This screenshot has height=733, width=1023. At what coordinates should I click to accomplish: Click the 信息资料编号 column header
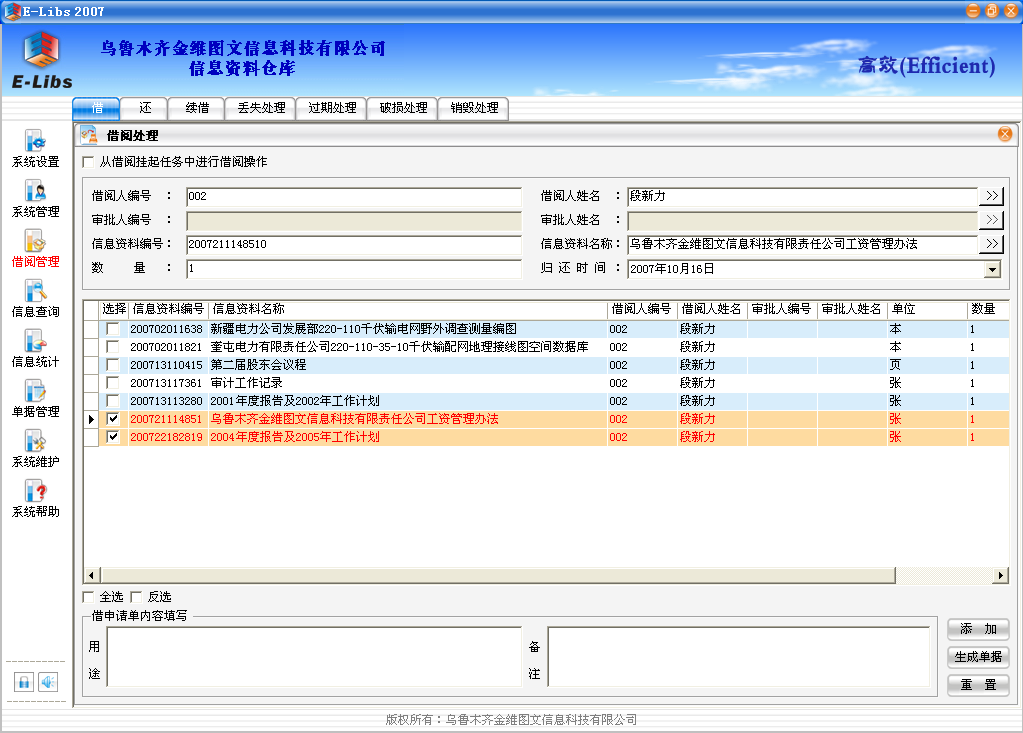[x=168, y=309]
